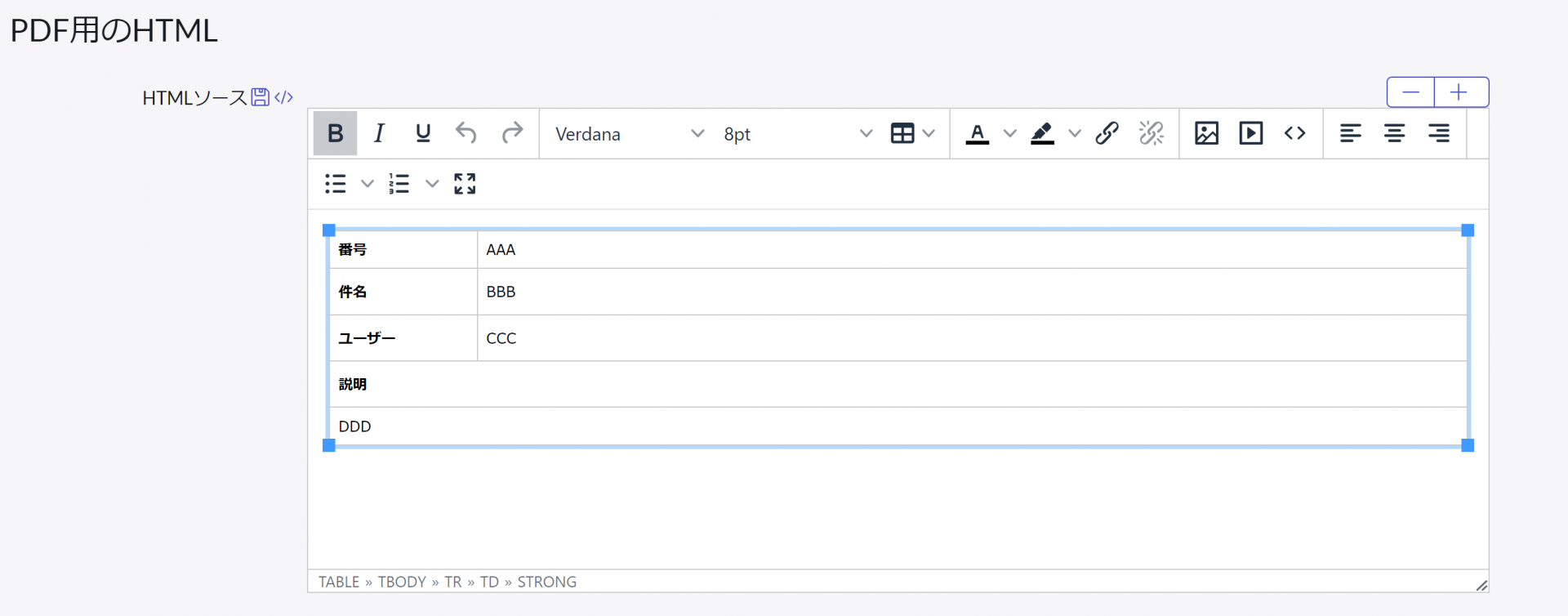The width and height of the screenshot is (1568, 616).
Task: Click the plus enlarge editor button
Action: (x=1459, y=92)
